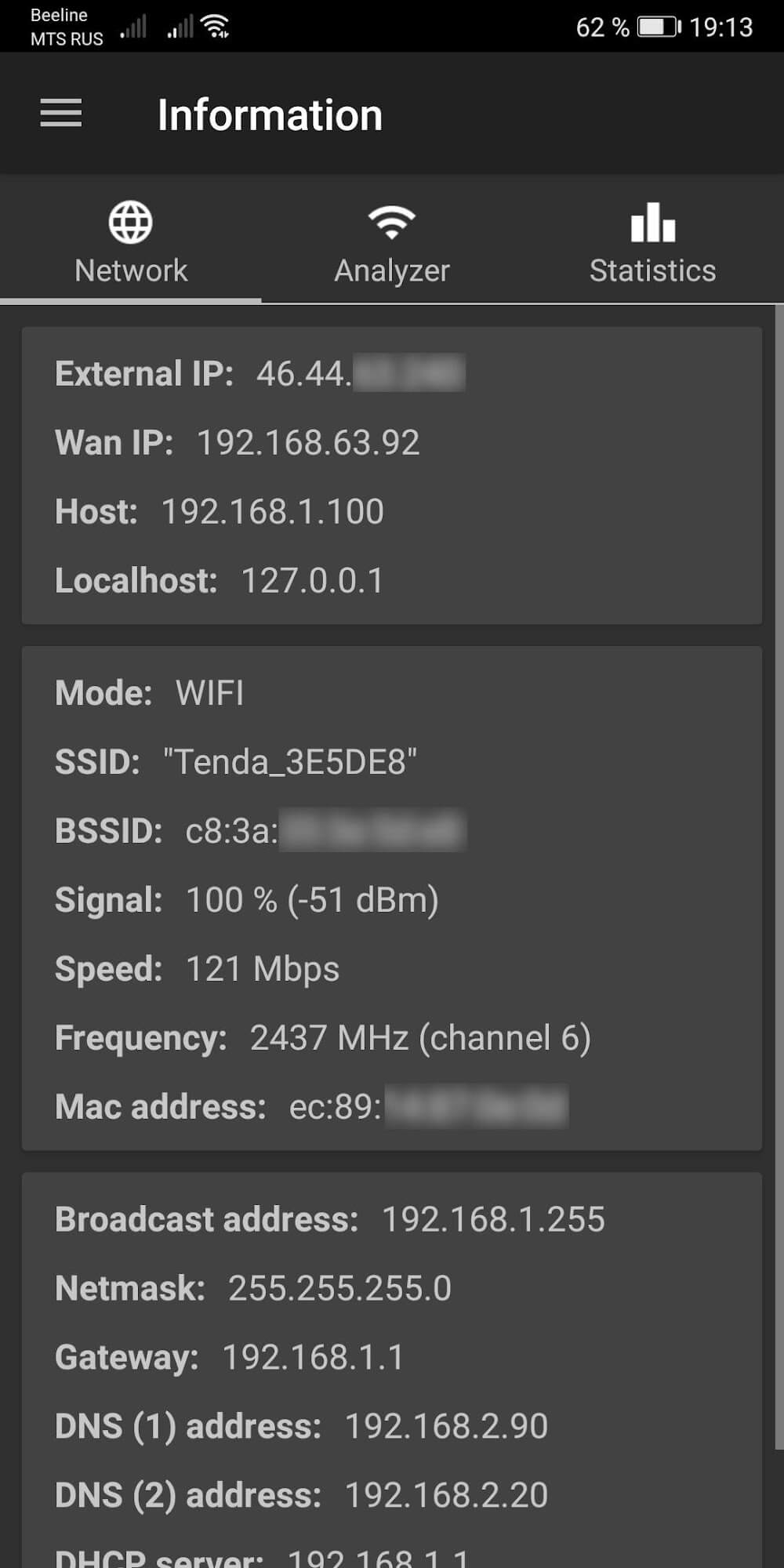
Task: Tap the Netmask 255.255.255.0 value
Action: point(339,1288)
